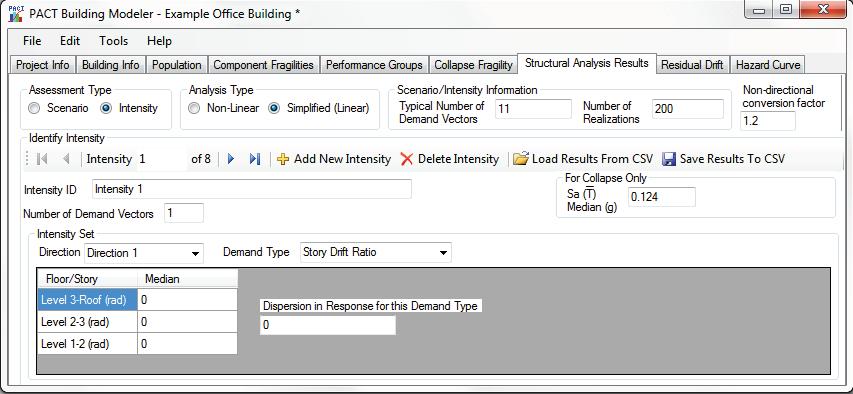Click the Dispersion in Response value field
This screenshot has height=394, width=853.
pos(327,325)
